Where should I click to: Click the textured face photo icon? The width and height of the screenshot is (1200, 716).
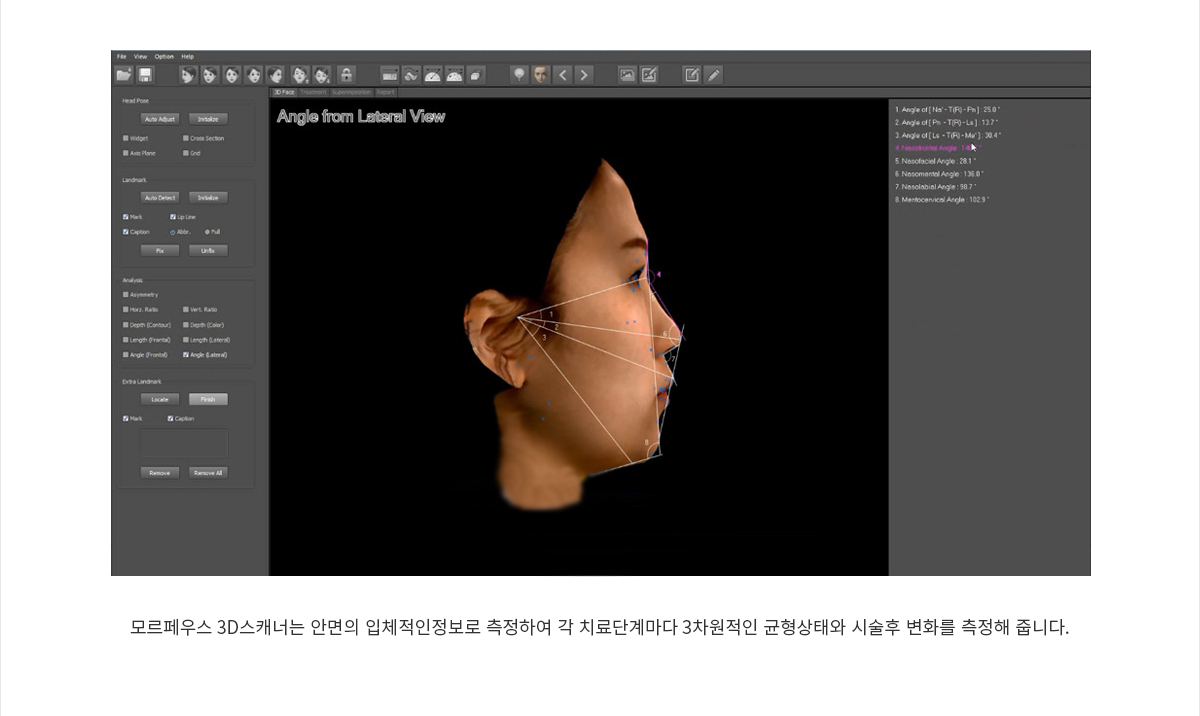coord(541,74)
